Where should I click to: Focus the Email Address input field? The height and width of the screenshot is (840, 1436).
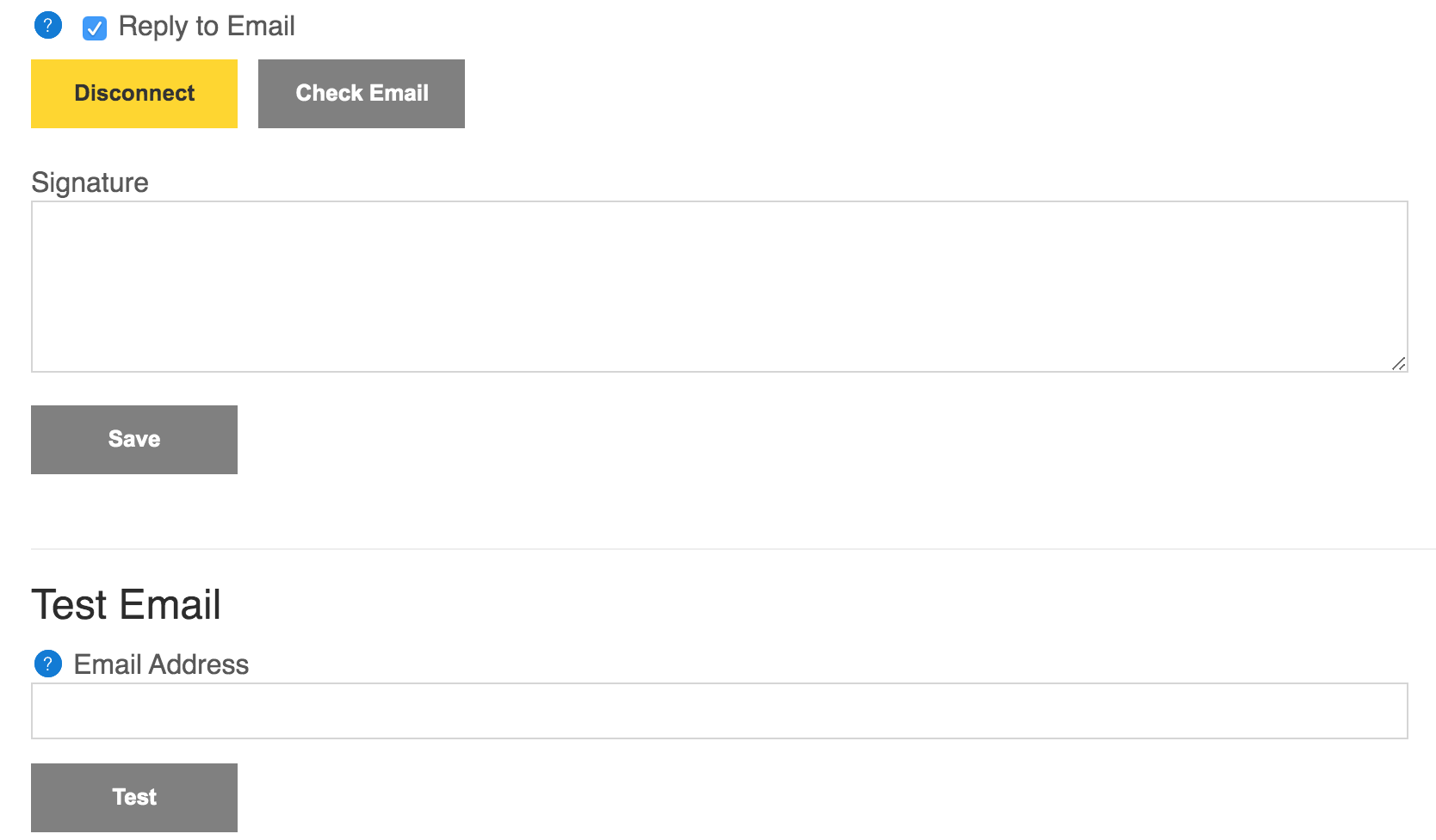click(x=719, y=711)
